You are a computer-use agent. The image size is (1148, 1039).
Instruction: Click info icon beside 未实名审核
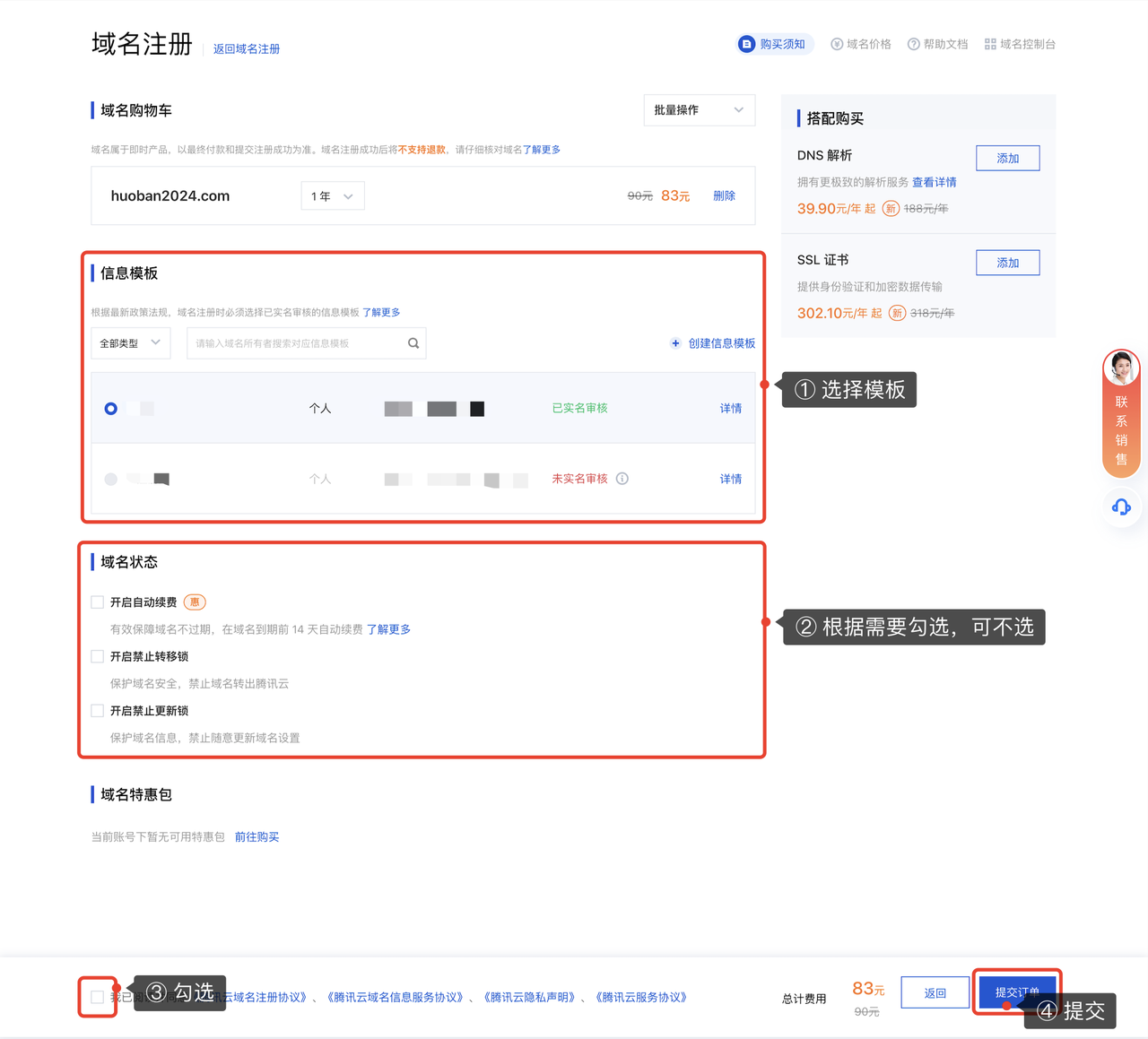tap(622, 479)
